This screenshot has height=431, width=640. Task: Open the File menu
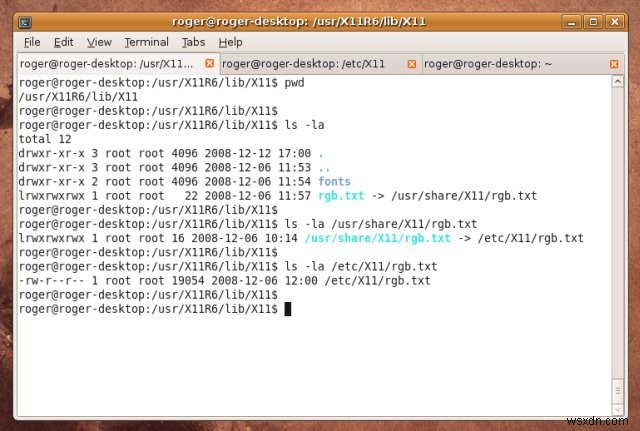click(x=32, y=42)
